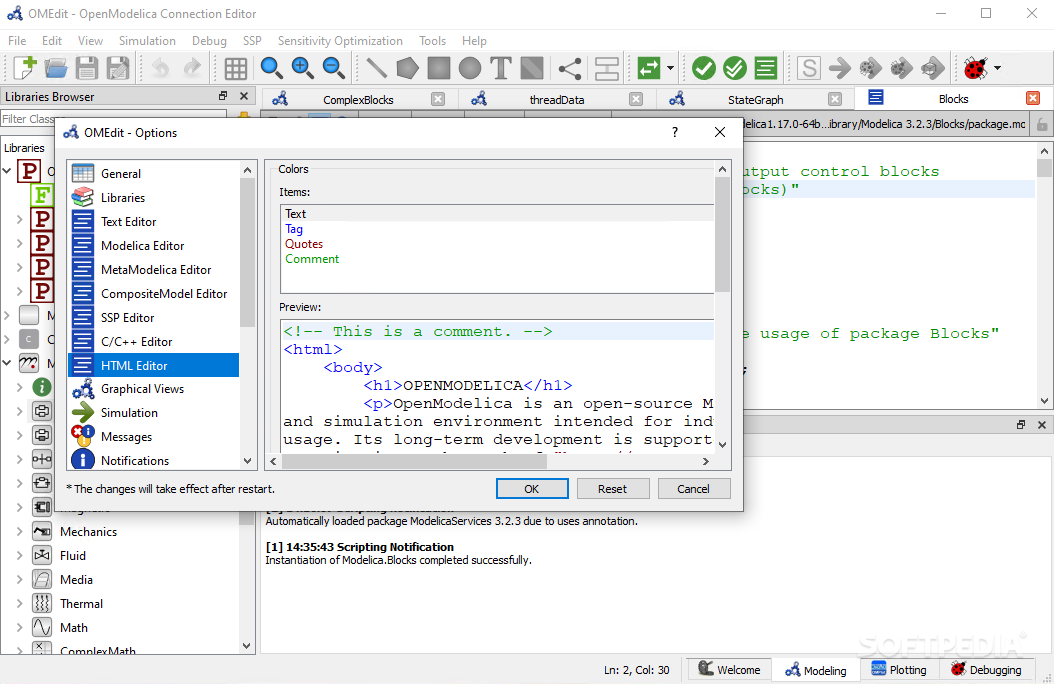Viewport: 1054px width, 684px height.
Task: Close the Blocks tab with red X
Action: pyautogui.click(x=1033, y=99)
